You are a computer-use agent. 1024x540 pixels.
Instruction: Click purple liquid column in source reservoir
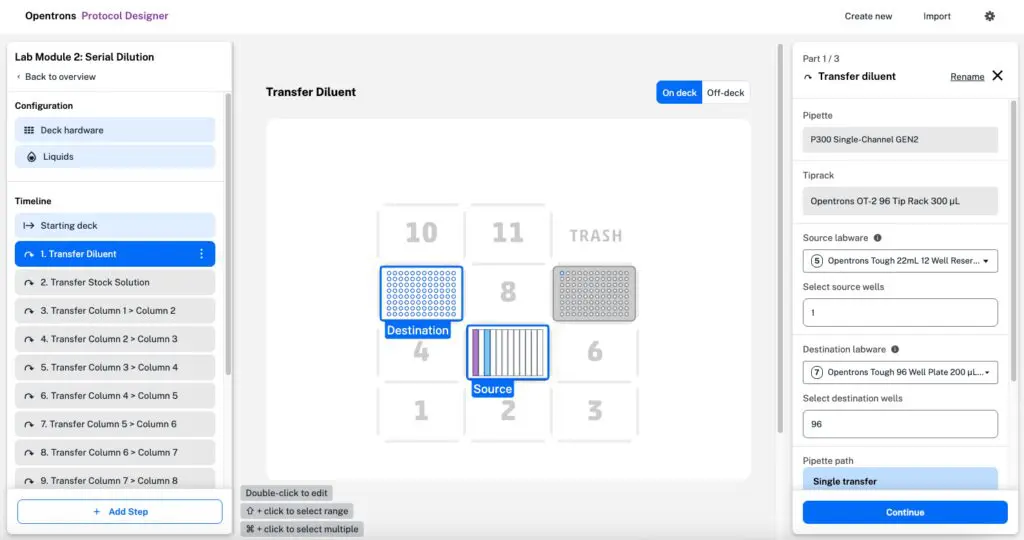pyautogui.click(x=476, y=352)
